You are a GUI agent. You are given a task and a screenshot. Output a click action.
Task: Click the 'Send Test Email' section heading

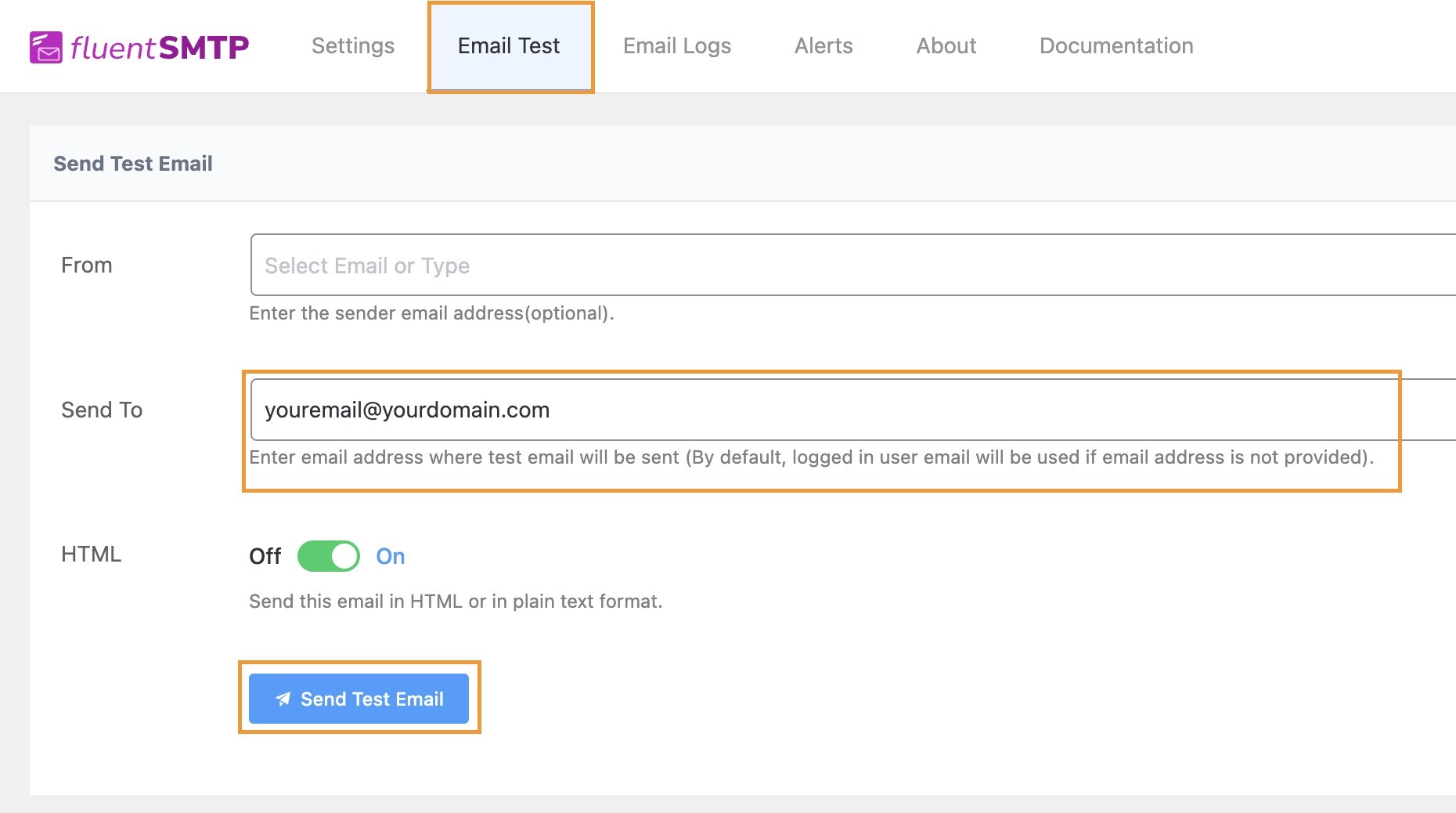tap(133, 163)
